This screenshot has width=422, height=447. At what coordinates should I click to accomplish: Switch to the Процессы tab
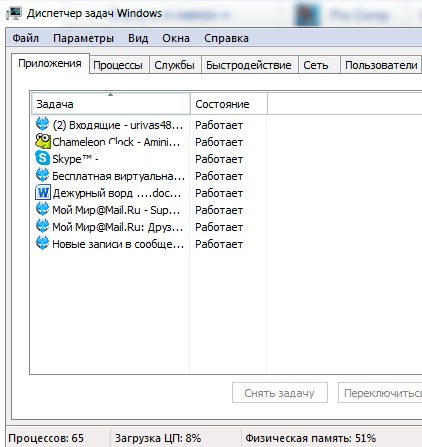pyautogui.click(x=118, y=65)
